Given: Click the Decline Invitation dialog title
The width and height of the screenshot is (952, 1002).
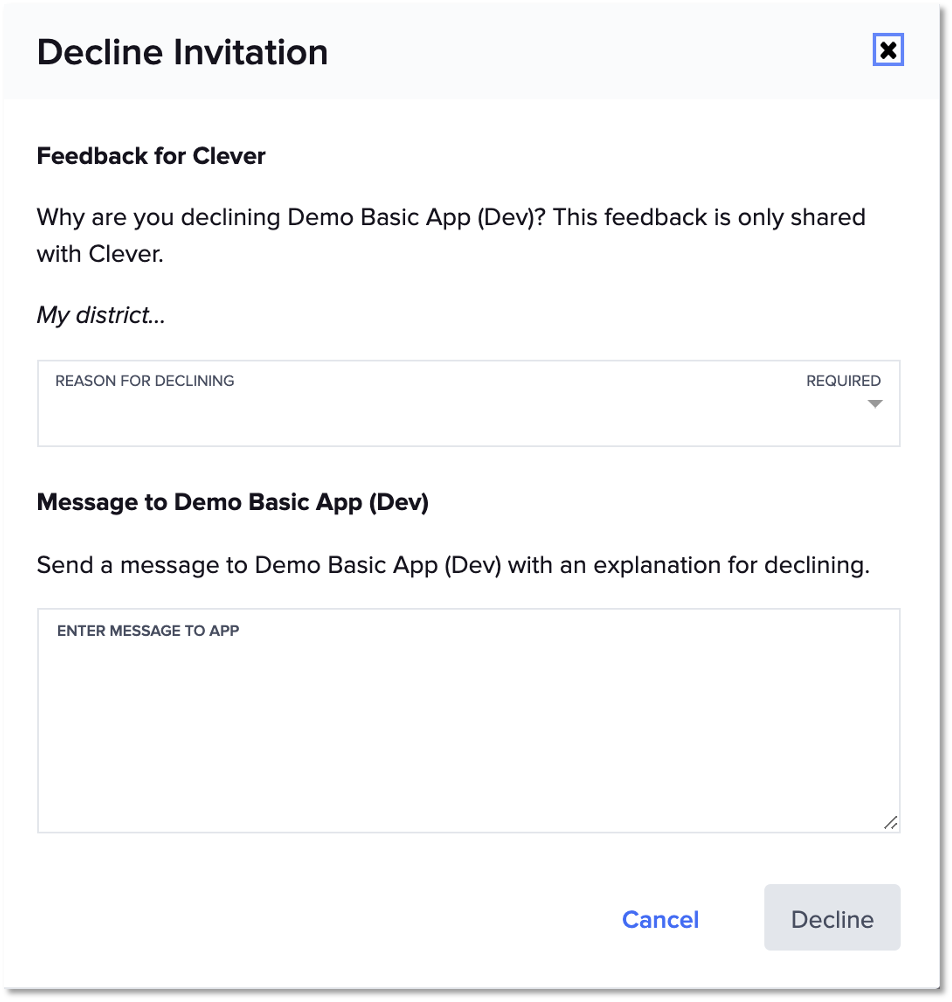Looking at the screenshot, I should pyautogui.click(x=182, y=52).
